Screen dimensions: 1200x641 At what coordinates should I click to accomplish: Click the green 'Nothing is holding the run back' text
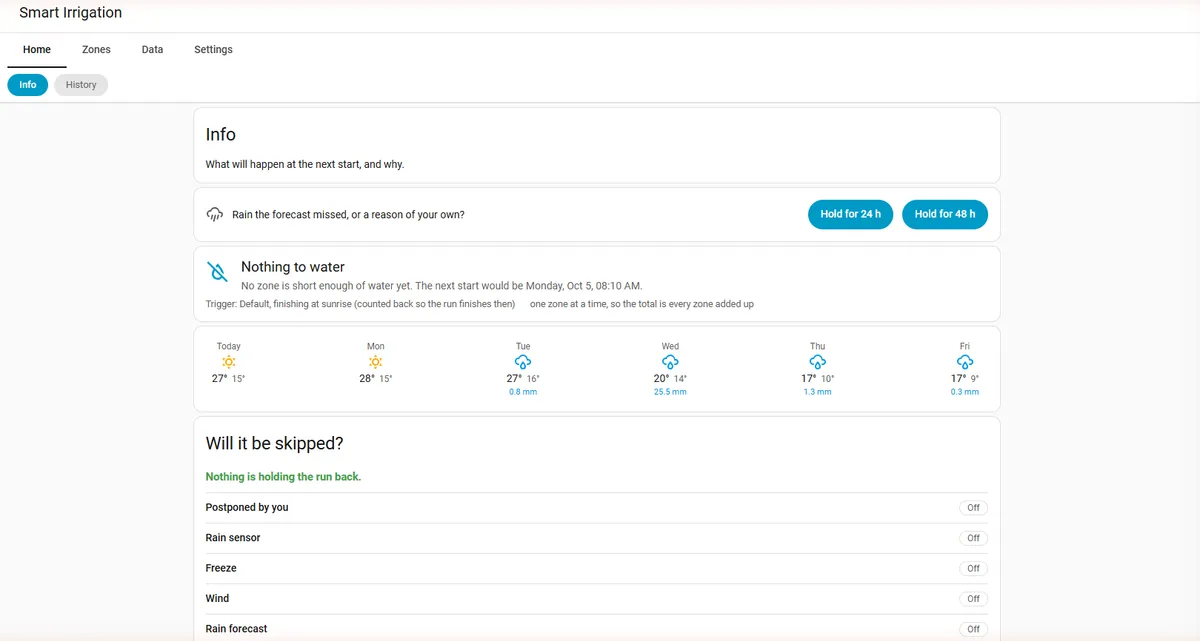tap(283, 477)
